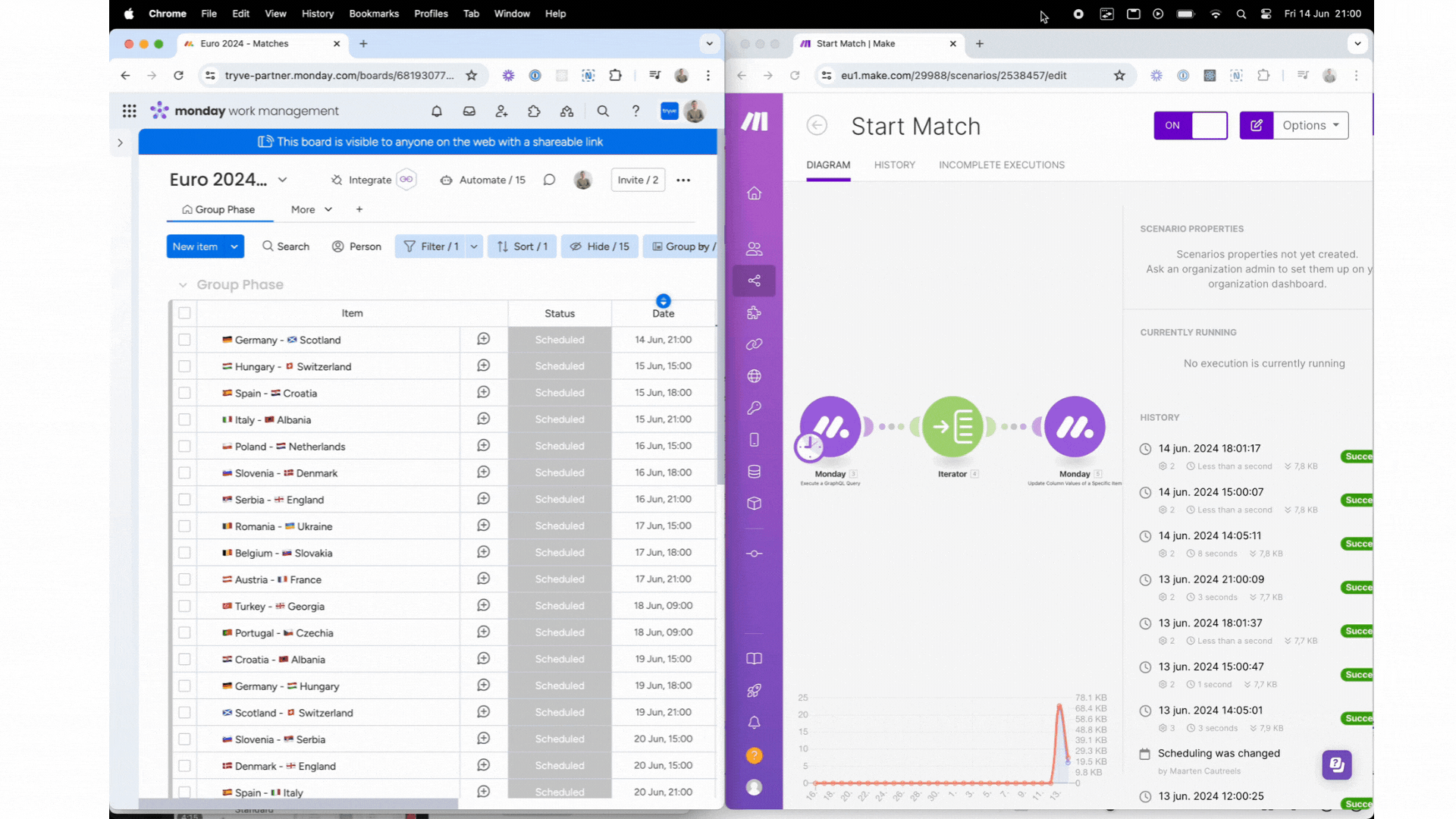
Task: Switch to the HISTORY tab
Action: (894, 165)
